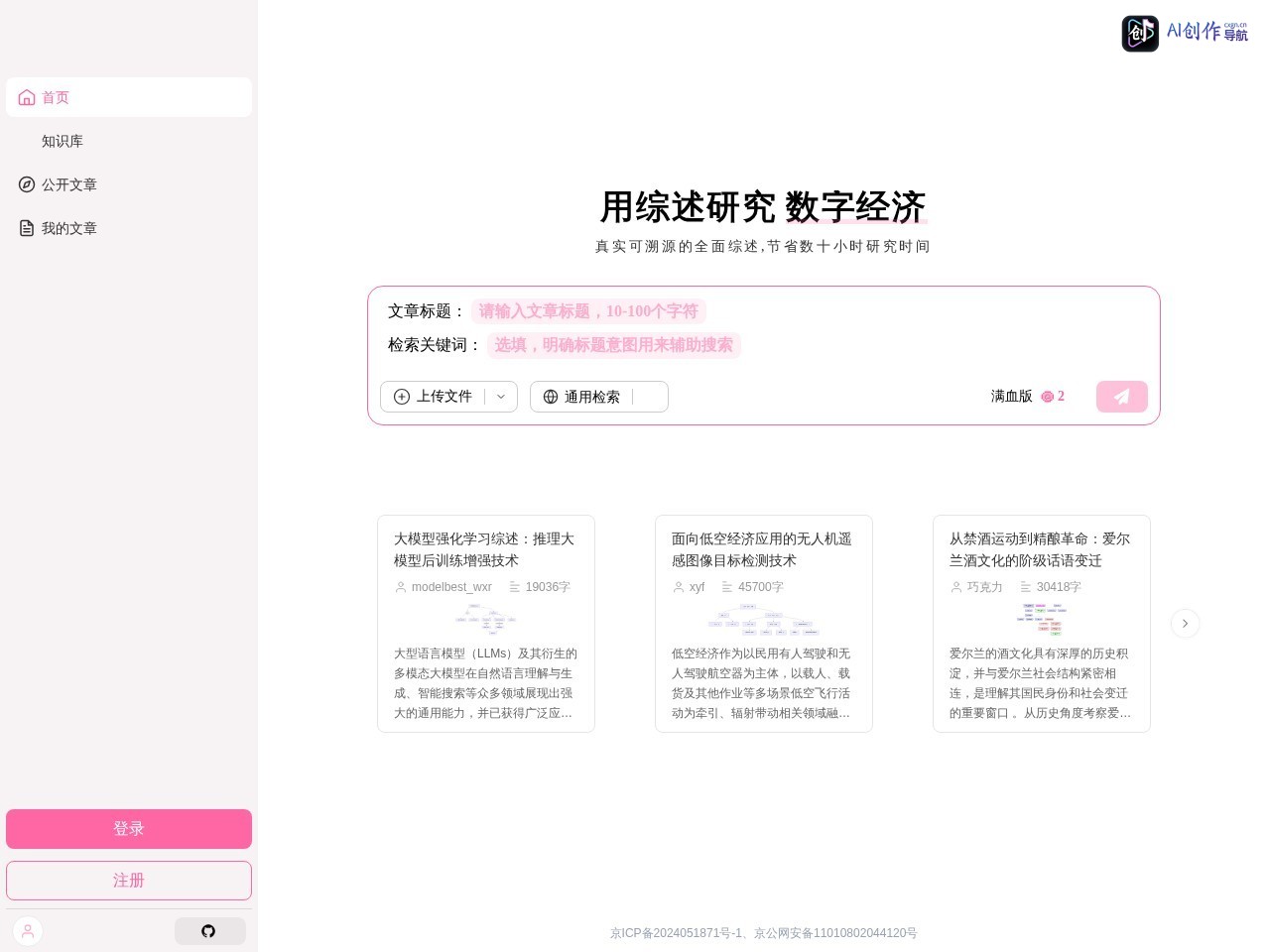Click the 京ICP备2024051871号-1 footer link

(676, 933)
